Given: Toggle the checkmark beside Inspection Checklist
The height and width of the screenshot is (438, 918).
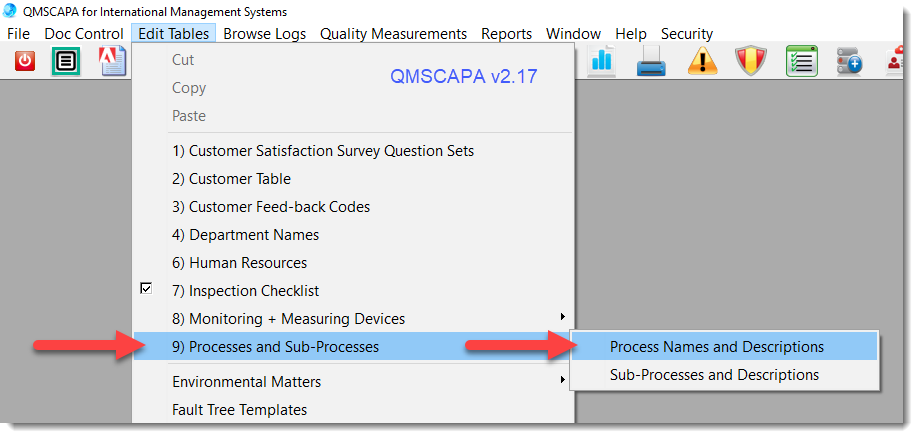Looking at the screenshot, I should [146, 288].
